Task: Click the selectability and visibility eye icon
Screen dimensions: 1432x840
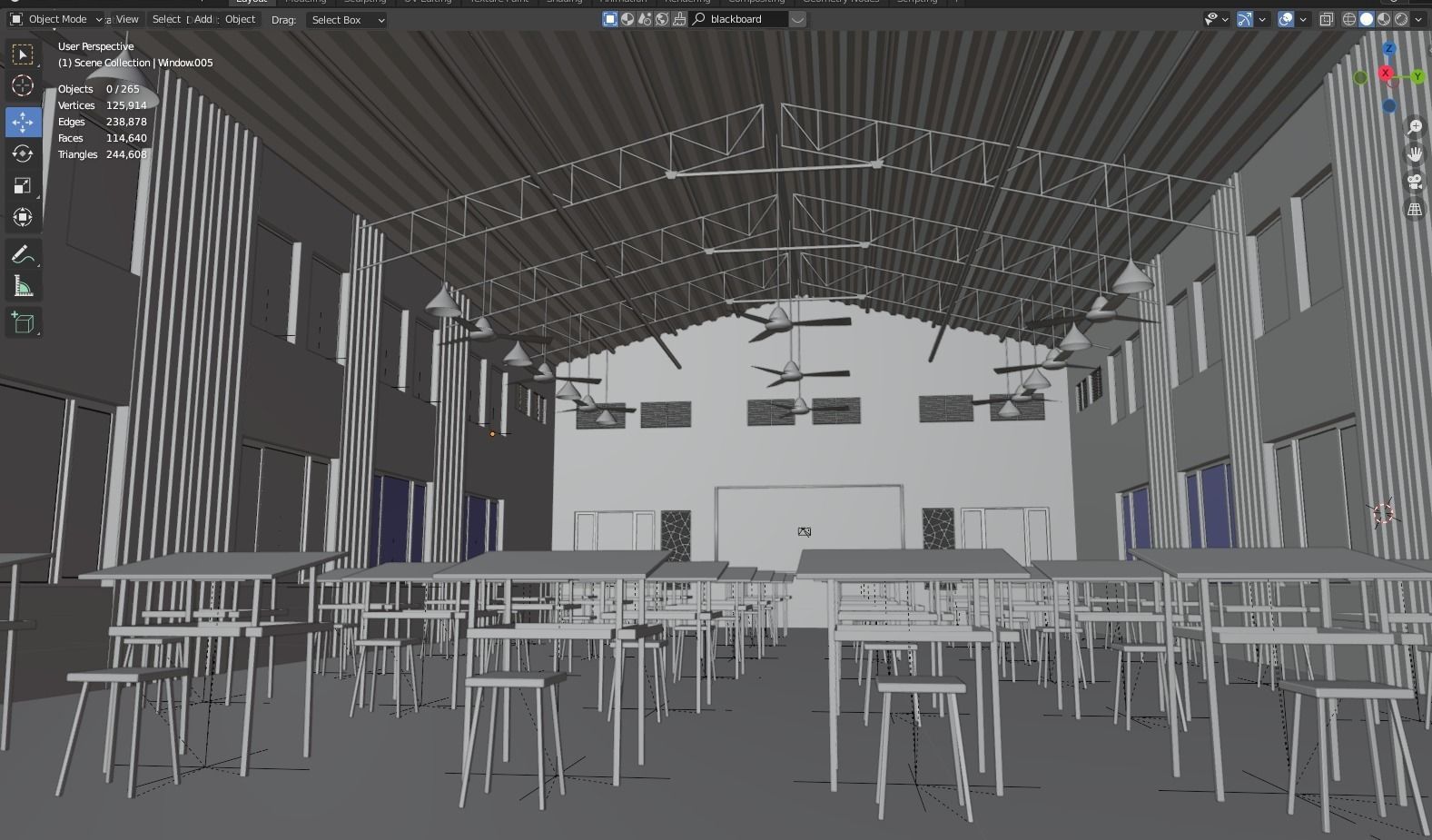Action: 1211,19
